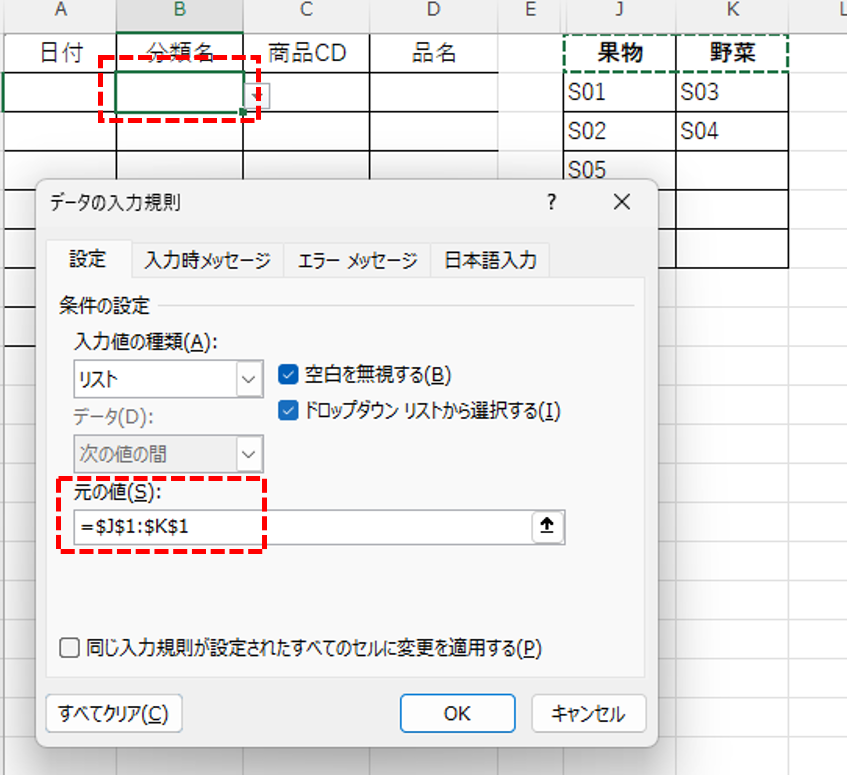Switch to the エラー メッセージ tab

(358, 260)
